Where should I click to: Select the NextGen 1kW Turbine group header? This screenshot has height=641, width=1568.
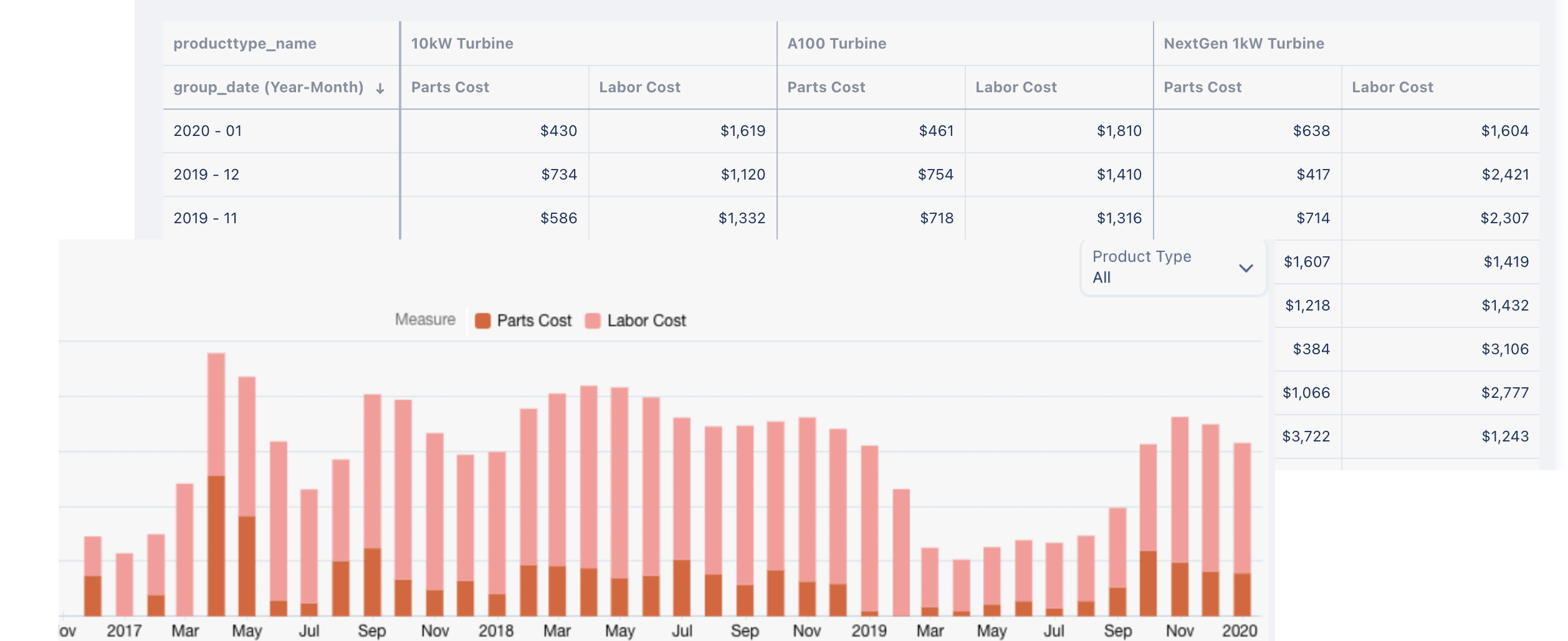[x=1243, y=44]
